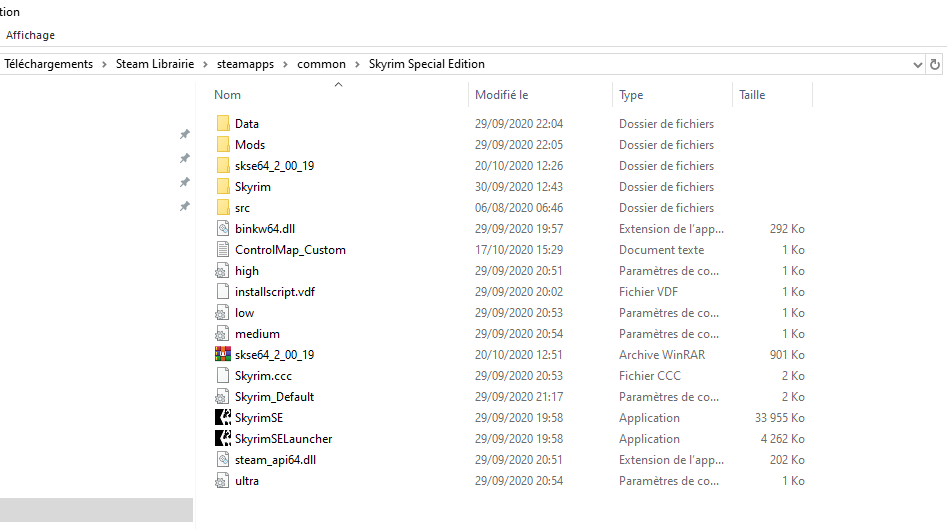947x529 pixels.
Task: Click the Fichier VDF type cell
Action: [x=648, y=292]
